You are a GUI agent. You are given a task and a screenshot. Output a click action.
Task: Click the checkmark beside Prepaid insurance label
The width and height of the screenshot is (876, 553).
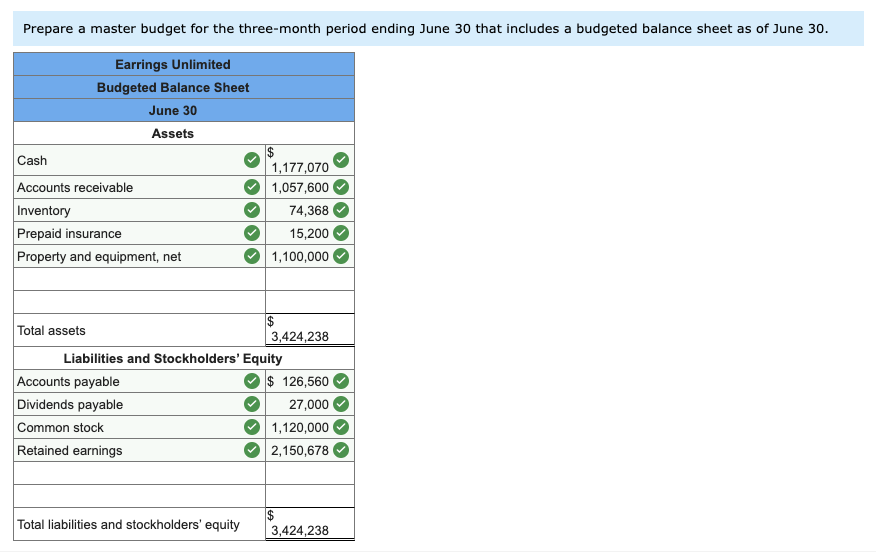252,233
